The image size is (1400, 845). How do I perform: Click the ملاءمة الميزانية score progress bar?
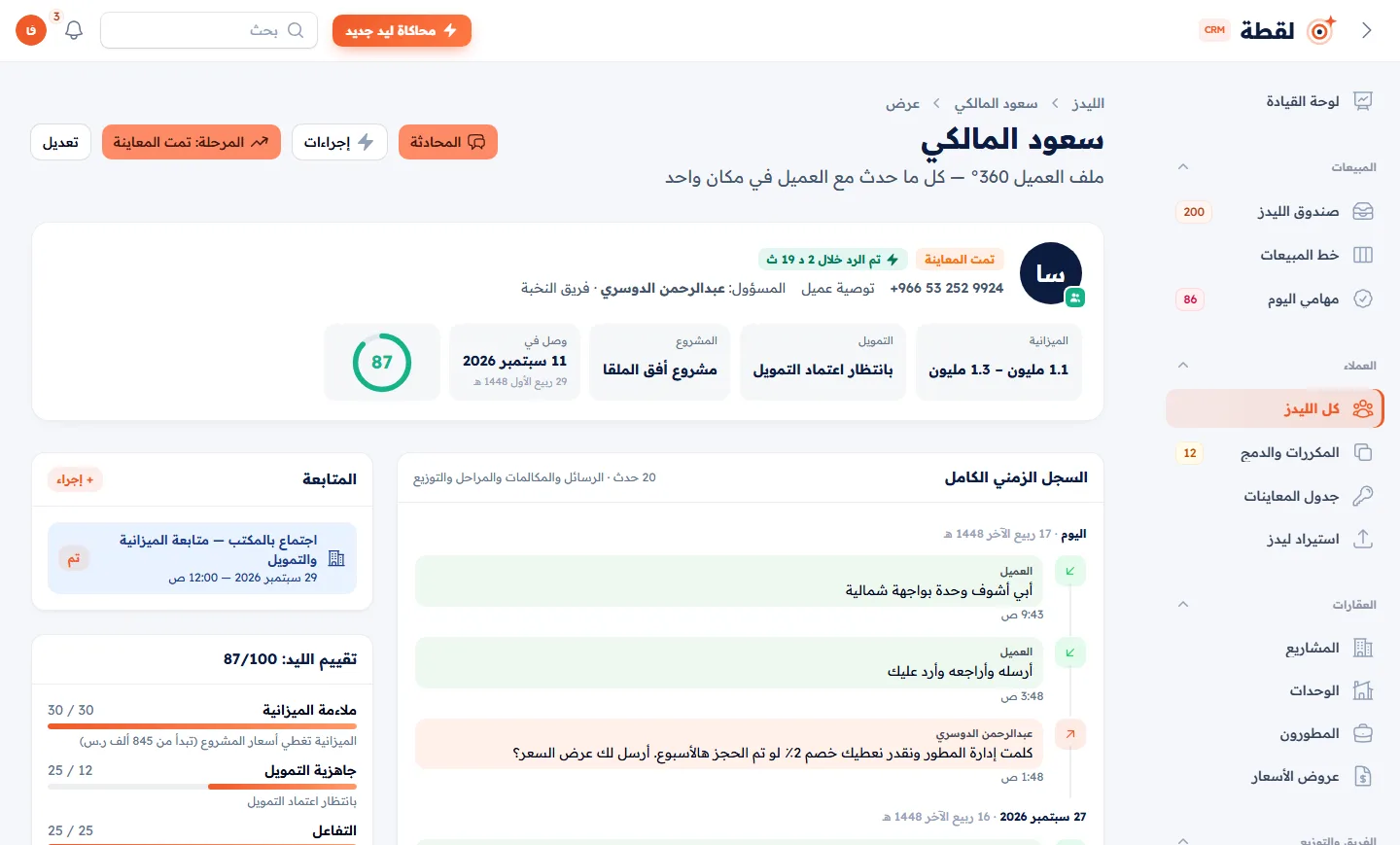(202, 725)
